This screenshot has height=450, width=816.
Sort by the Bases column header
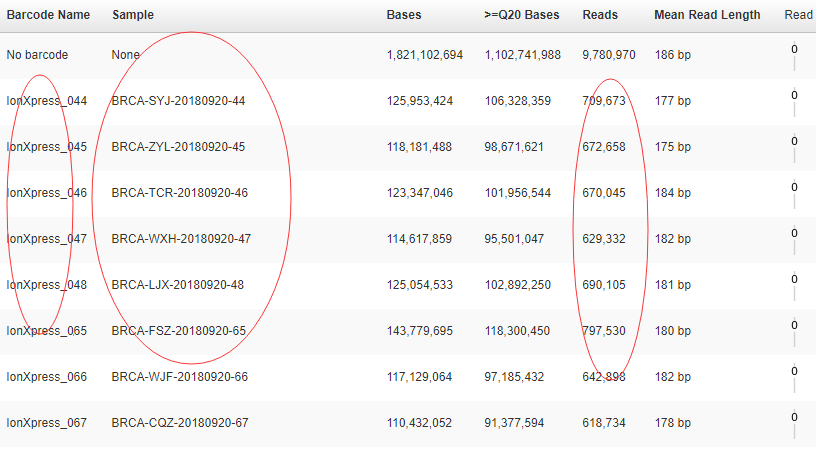tap(404, 15)
